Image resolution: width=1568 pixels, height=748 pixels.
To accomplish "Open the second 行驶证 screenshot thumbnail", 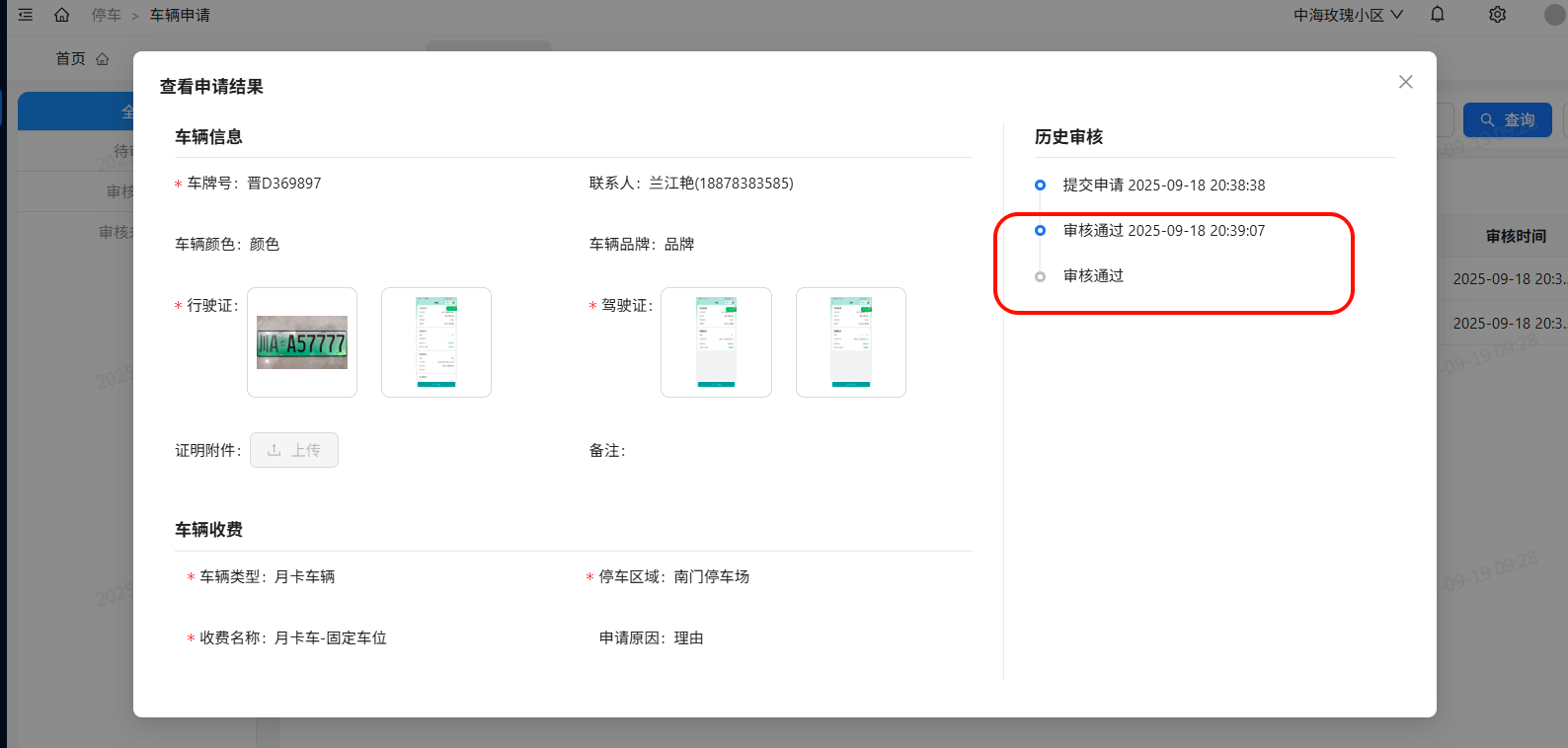I will pos(436,342).
